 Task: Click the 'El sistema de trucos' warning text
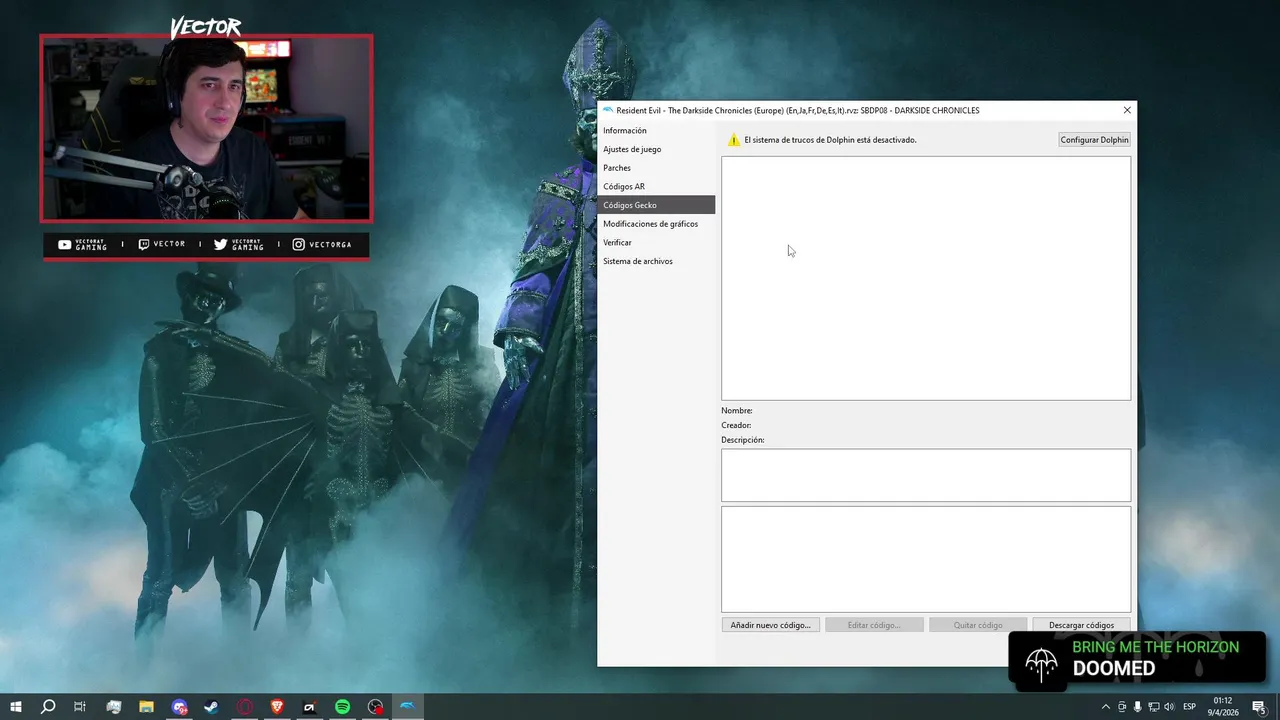tap(830, 140)
